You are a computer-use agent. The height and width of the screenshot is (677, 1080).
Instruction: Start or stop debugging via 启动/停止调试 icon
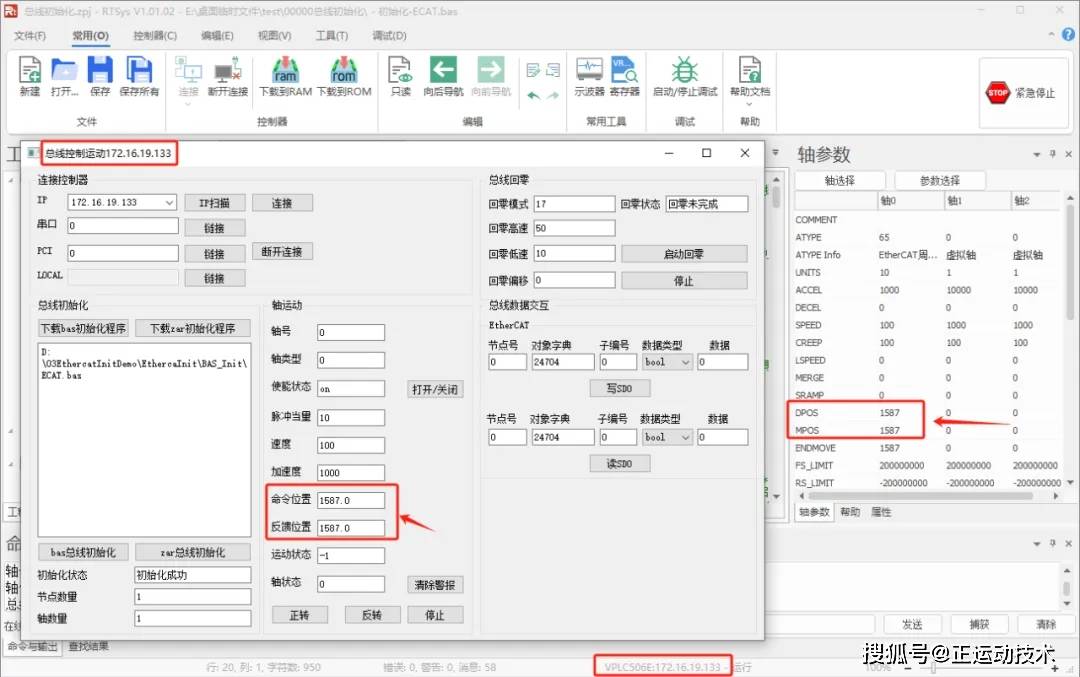click(x=684, y=75)
